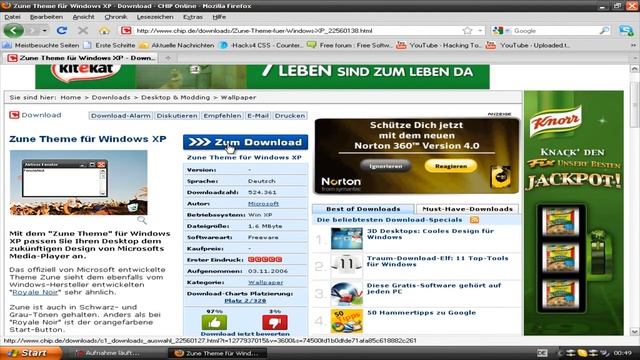This screenshot has height=360, width=640.
Task: Bookmark this page with the star icon
Action: click(x=467, y=31)
